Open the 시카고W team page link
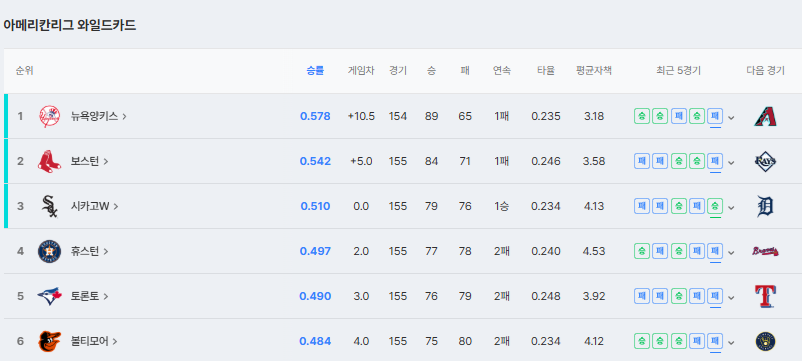This screenshot has width=802, height=361. [x=95, y=207]
